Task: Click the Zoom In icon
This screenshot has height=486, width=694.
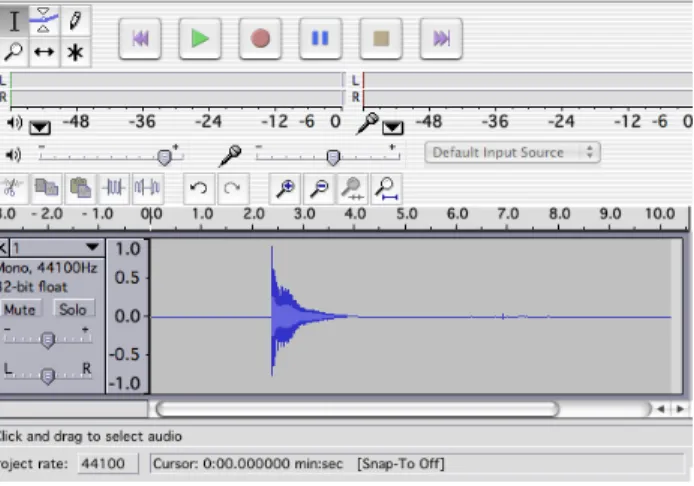Action: (285, 189)
